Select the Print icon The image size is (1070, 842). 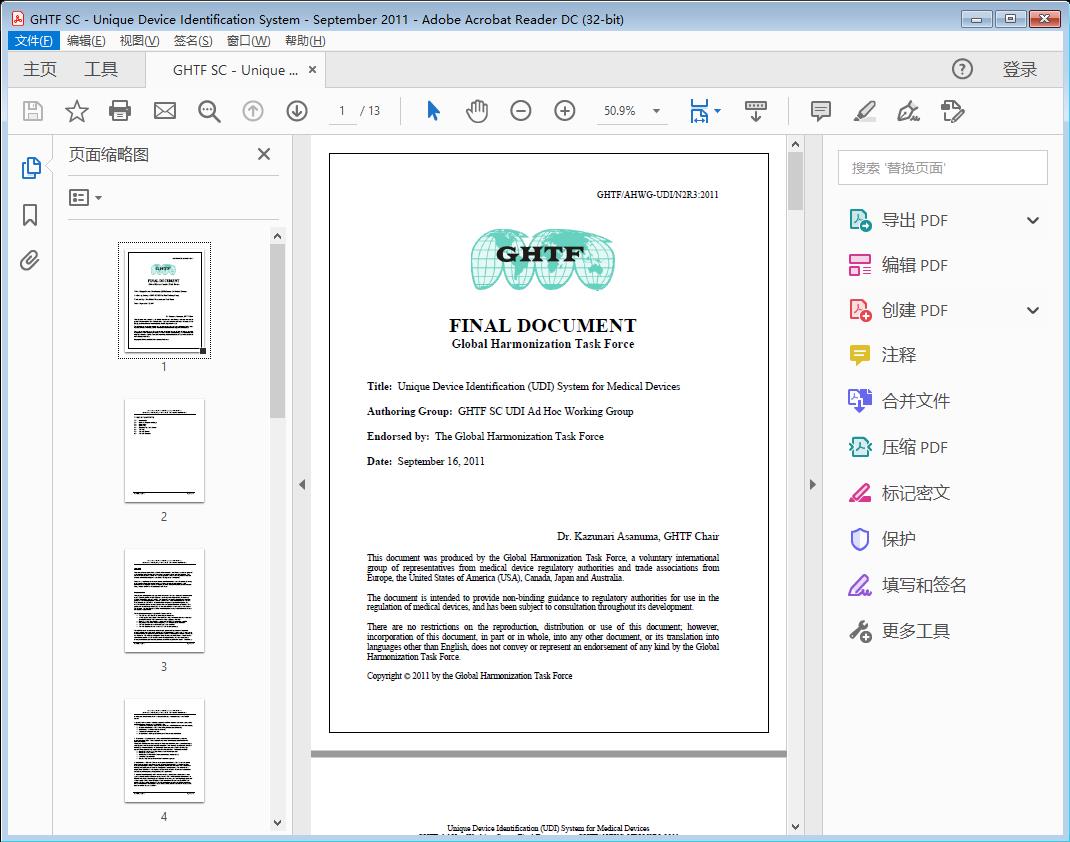coord(120,111)
